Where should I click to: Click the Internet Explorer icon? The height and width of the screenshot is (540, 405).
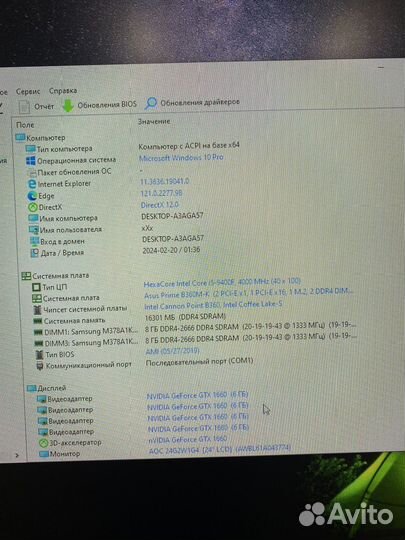[x=32, y=184]
